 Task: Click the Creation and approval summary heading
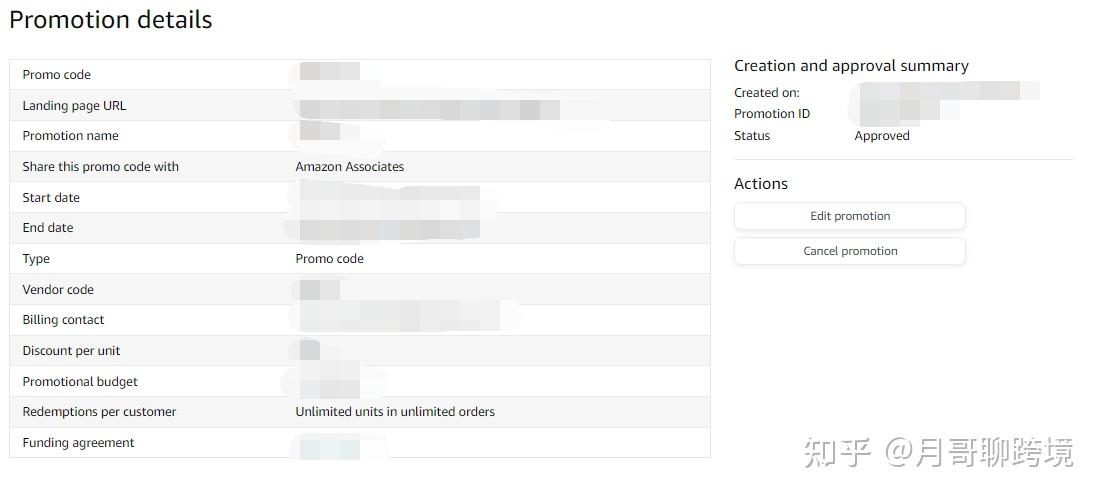coord(851,66)
